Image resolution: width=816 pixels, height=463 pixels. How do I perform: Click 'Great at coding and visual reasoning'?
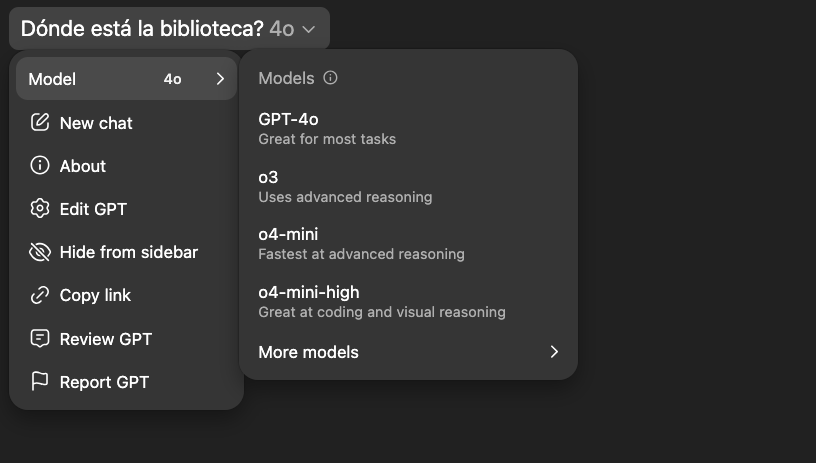pyautogui.click(x=382, y=312)
